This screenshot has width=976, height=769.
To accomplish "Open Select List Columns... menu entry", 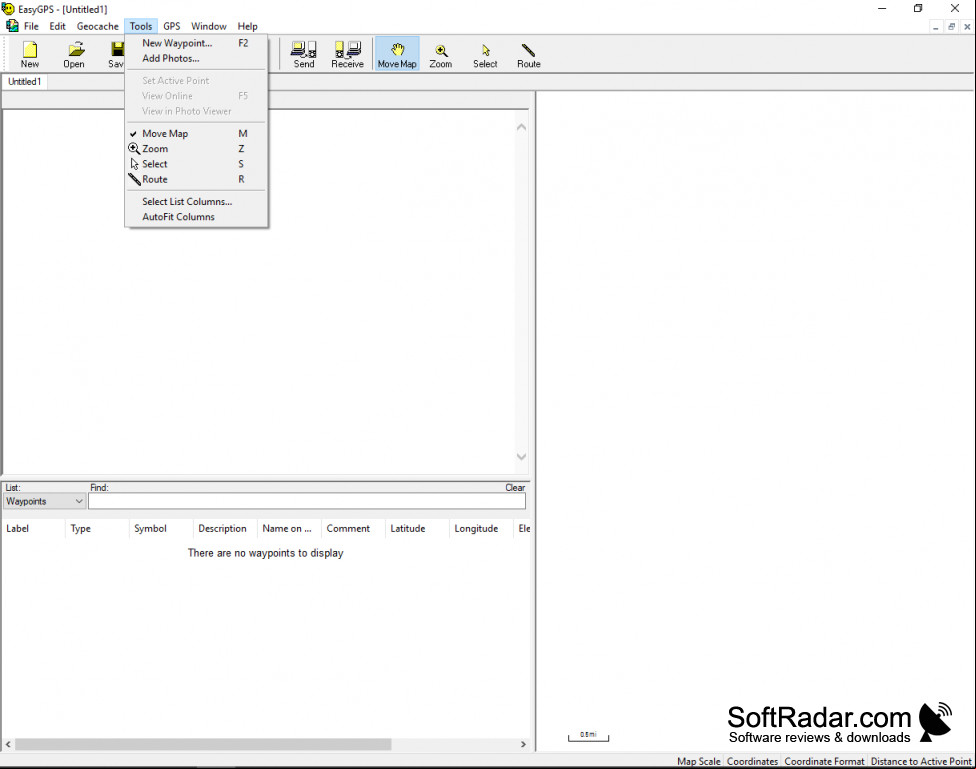I will tap(196, 201).
